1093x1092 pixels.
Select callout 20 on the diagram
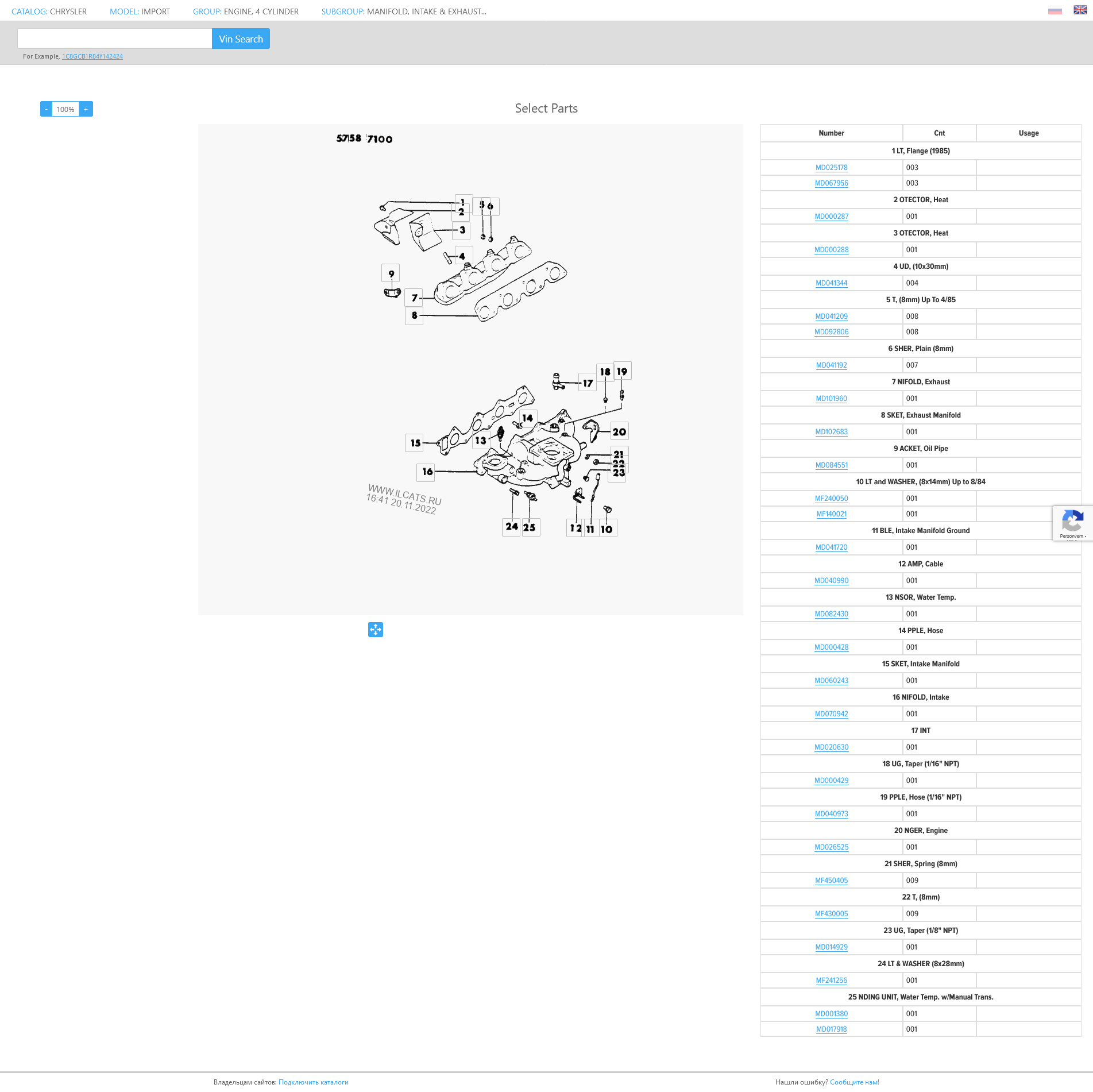click(619, 432)
